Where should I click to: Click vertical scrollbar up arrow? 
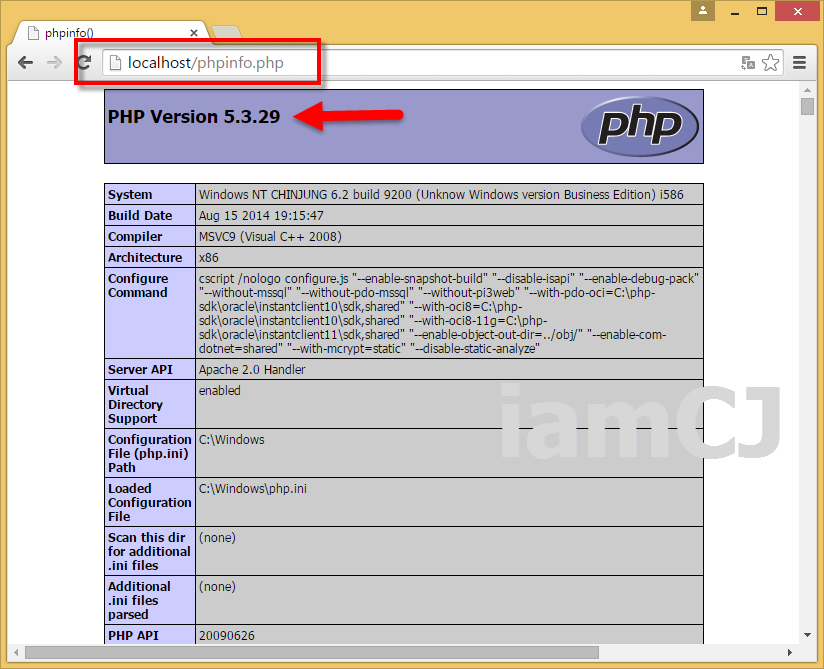coord(808,90)
